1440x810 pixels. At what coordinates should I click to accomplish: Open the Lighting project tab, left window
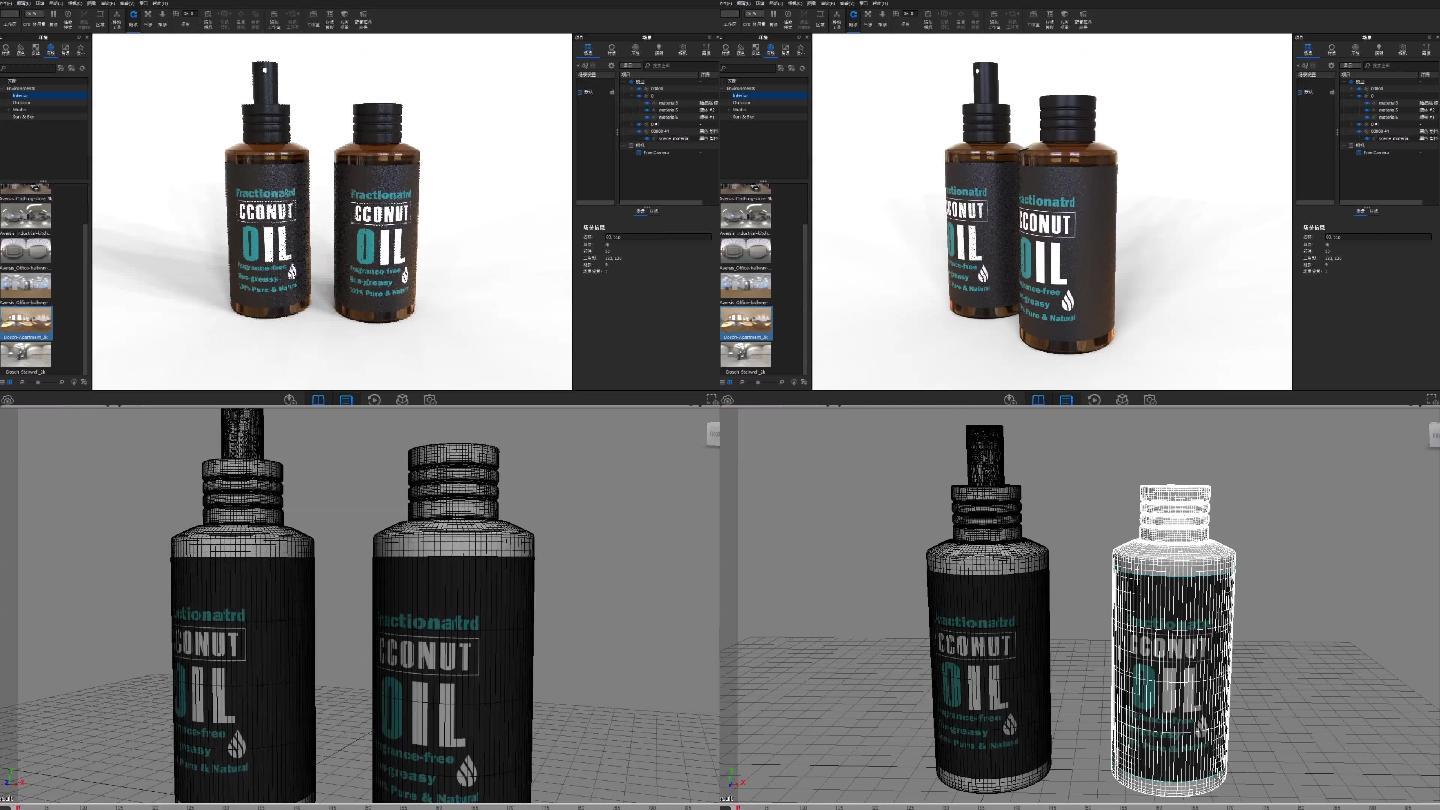[x=659, y=49]
